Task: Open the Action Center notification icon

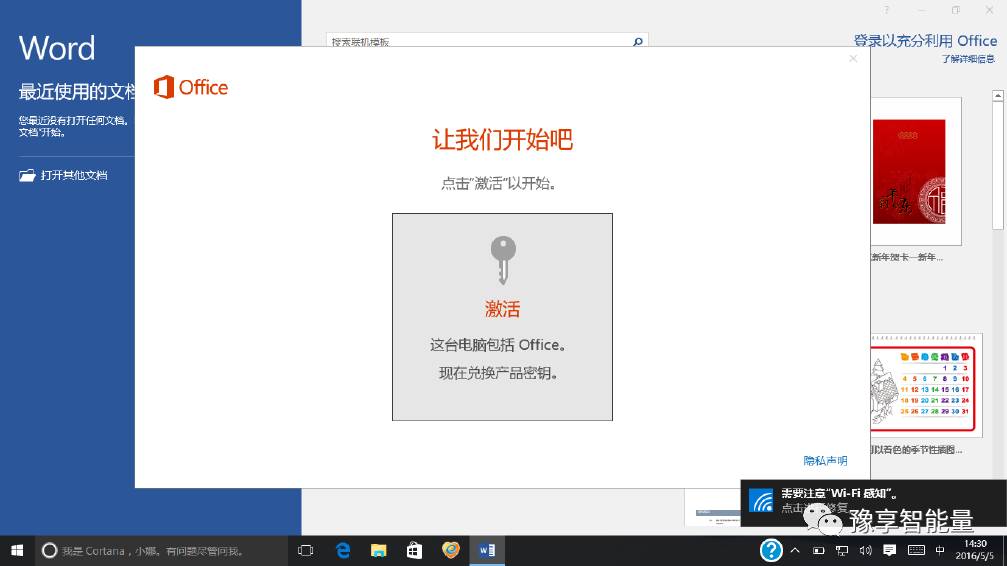Action: (x=889, y=551)
